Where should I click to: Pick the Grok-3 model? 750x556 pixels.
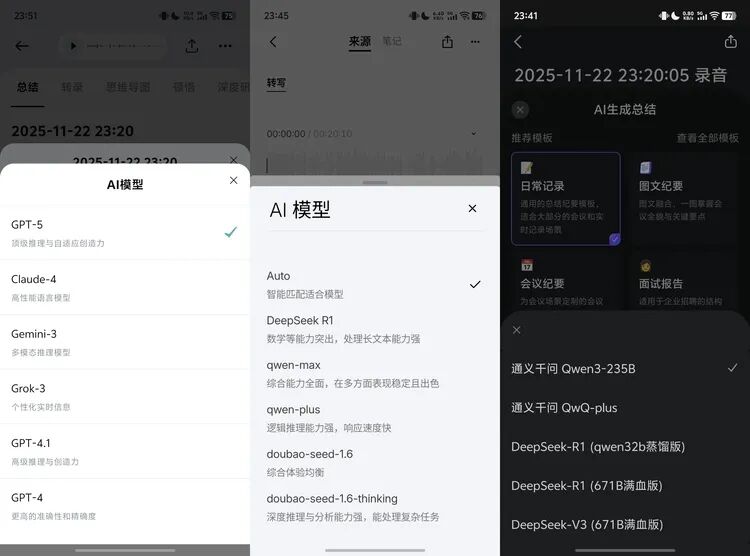coord(125,397)
